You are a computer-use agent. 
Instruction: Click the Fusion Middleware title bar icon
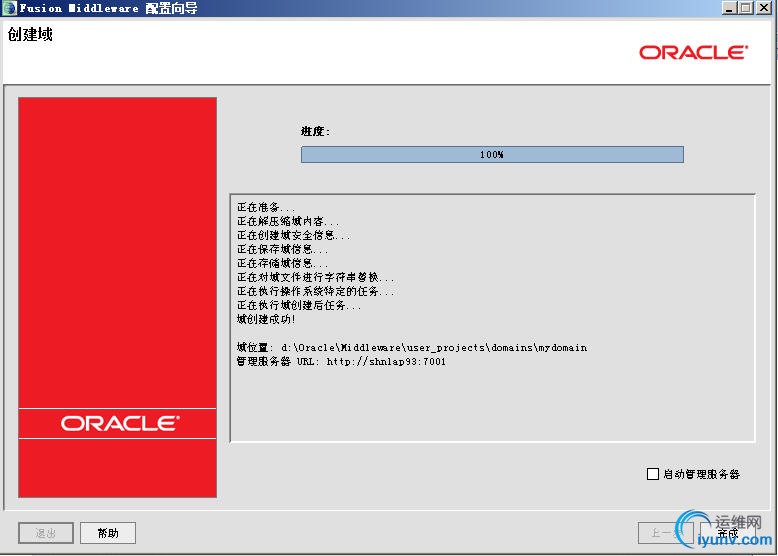(9, 8)
